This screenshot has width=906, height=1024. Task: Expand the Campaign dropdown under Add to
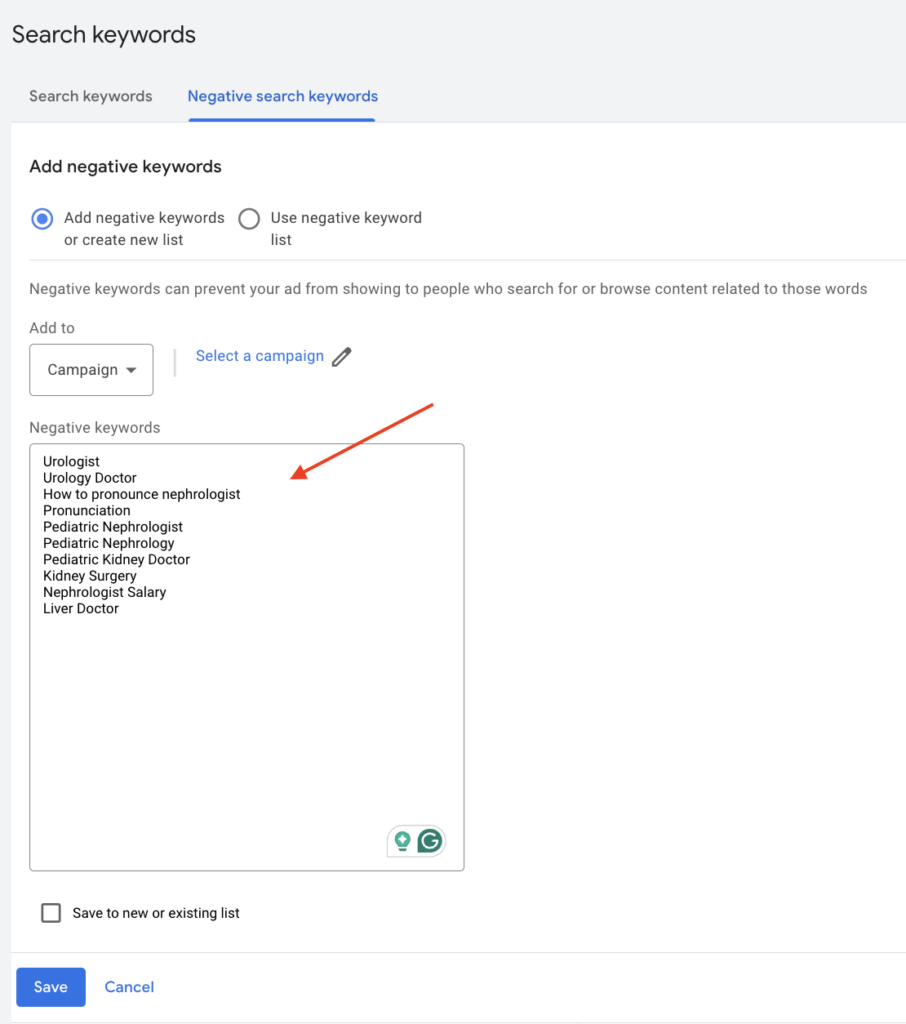[91, 370]
